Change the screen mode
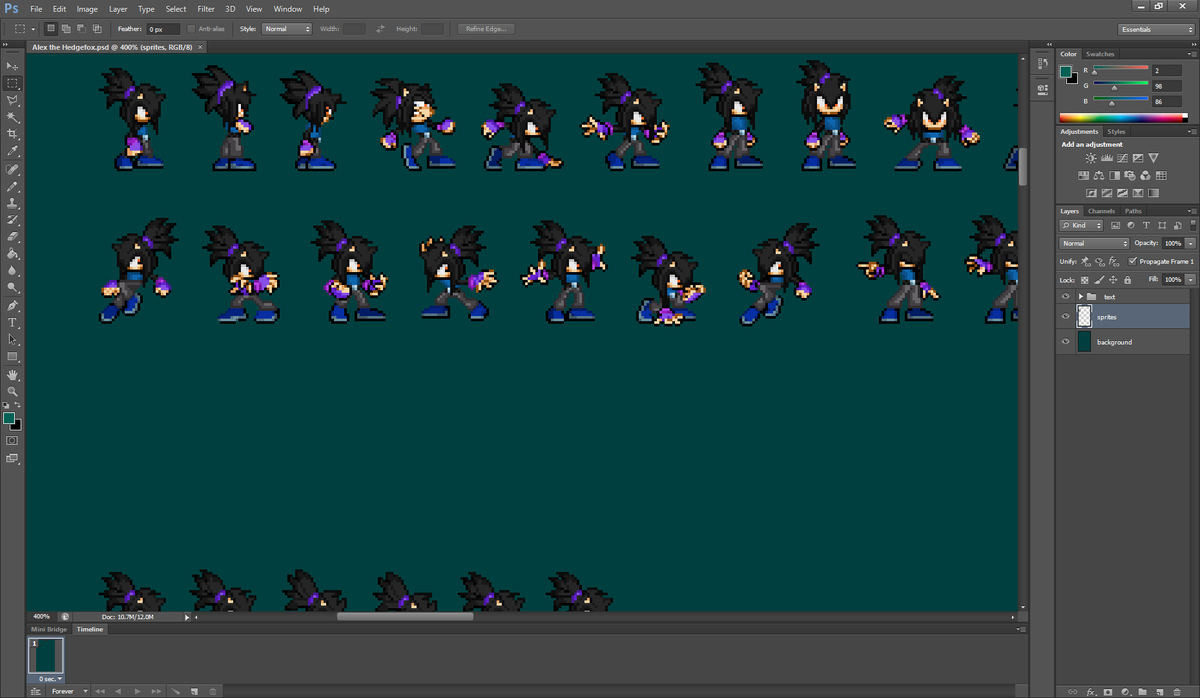This screenshot has height=698, width=1200. pos(12,458)
